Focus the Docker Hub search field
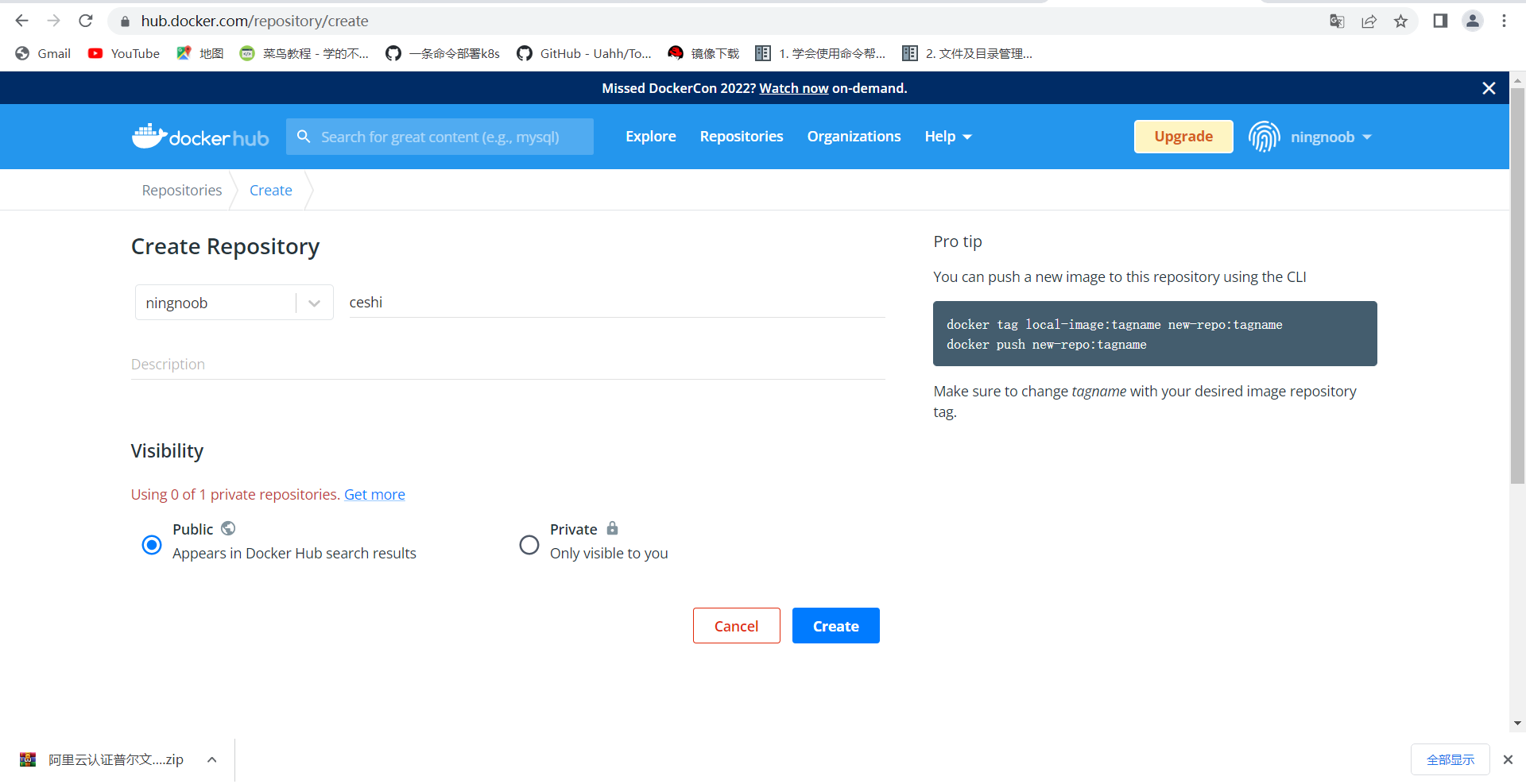This screenshot has width=1526, height=784. pos(440,137)
